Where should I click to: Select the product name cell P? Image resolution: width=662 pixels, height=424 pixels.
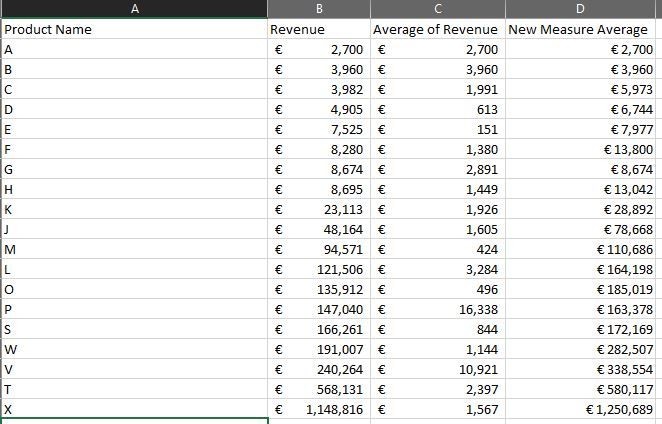(x=134, y=309)
